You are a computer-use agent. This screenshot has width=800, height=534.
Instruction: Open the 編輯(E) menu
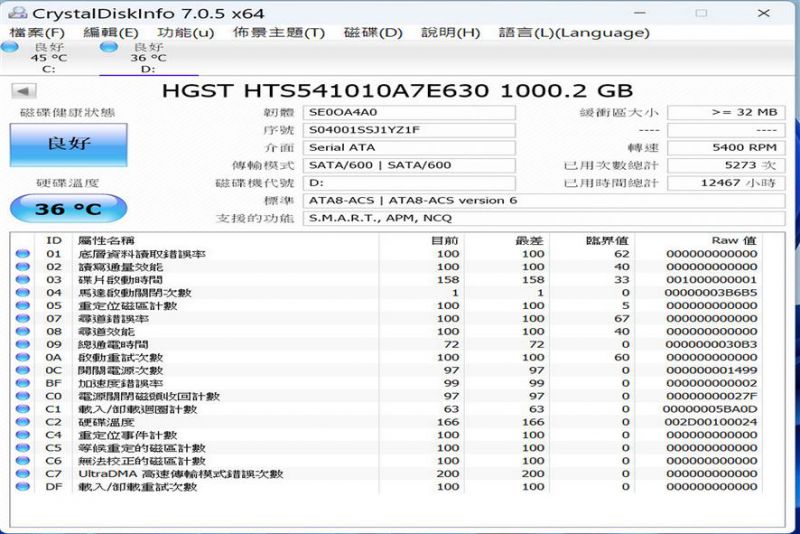(111, 33)
